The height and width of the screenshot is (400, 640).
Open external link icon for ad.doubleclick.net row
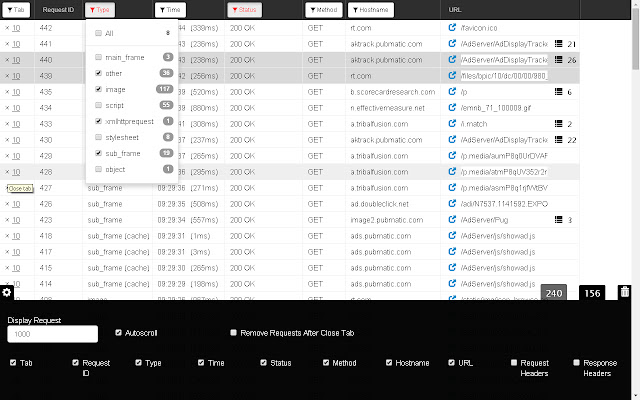[x=452, y=203]
